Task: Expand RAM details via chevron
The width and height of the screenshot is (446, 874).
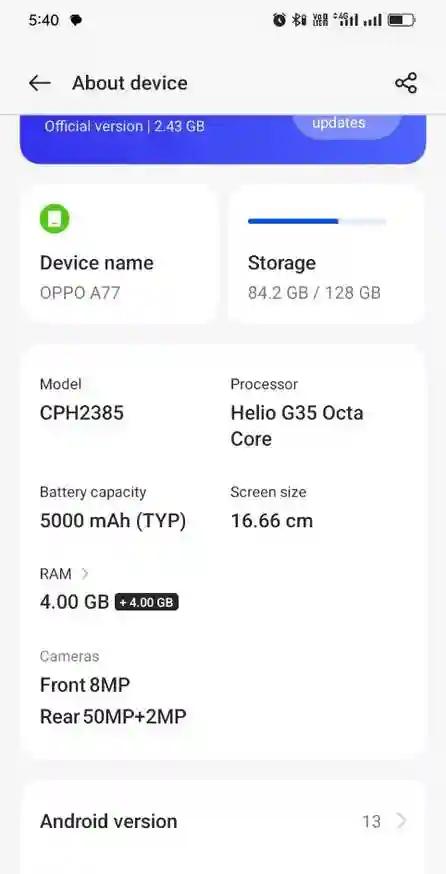Action: [x=85, y=574]
